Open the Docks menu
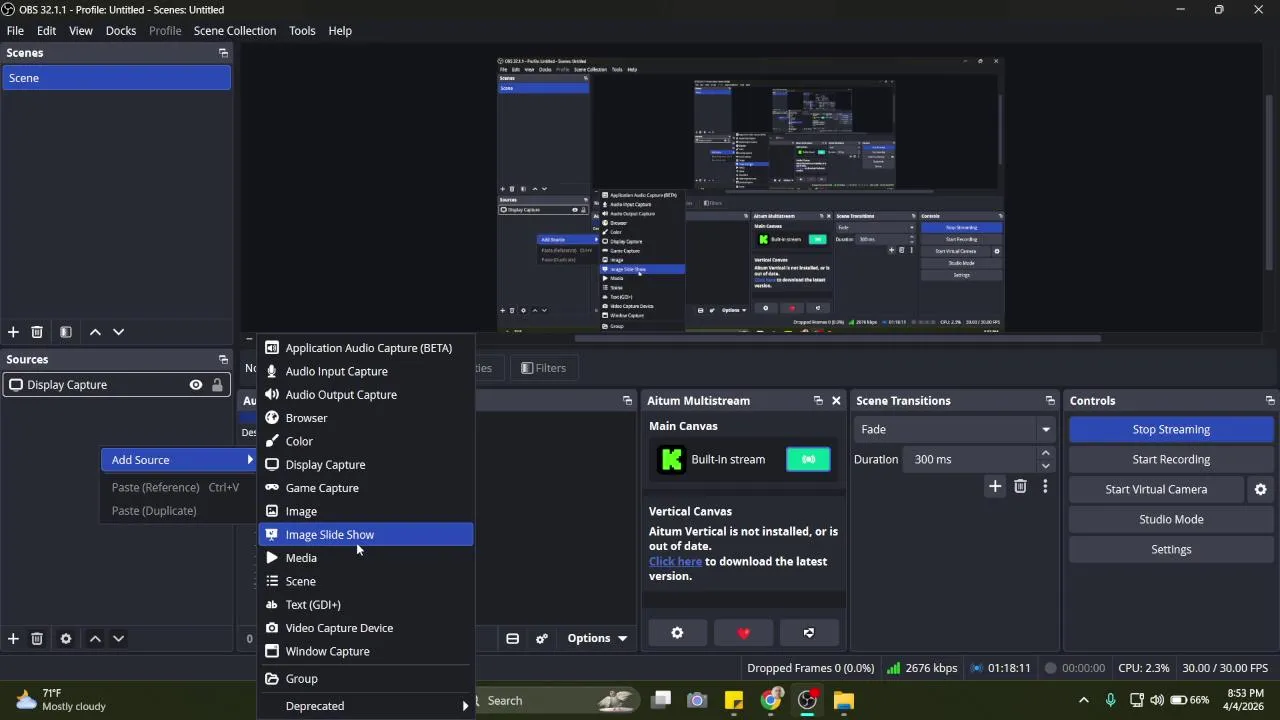 pyautogui.click(x=121, y=31)
